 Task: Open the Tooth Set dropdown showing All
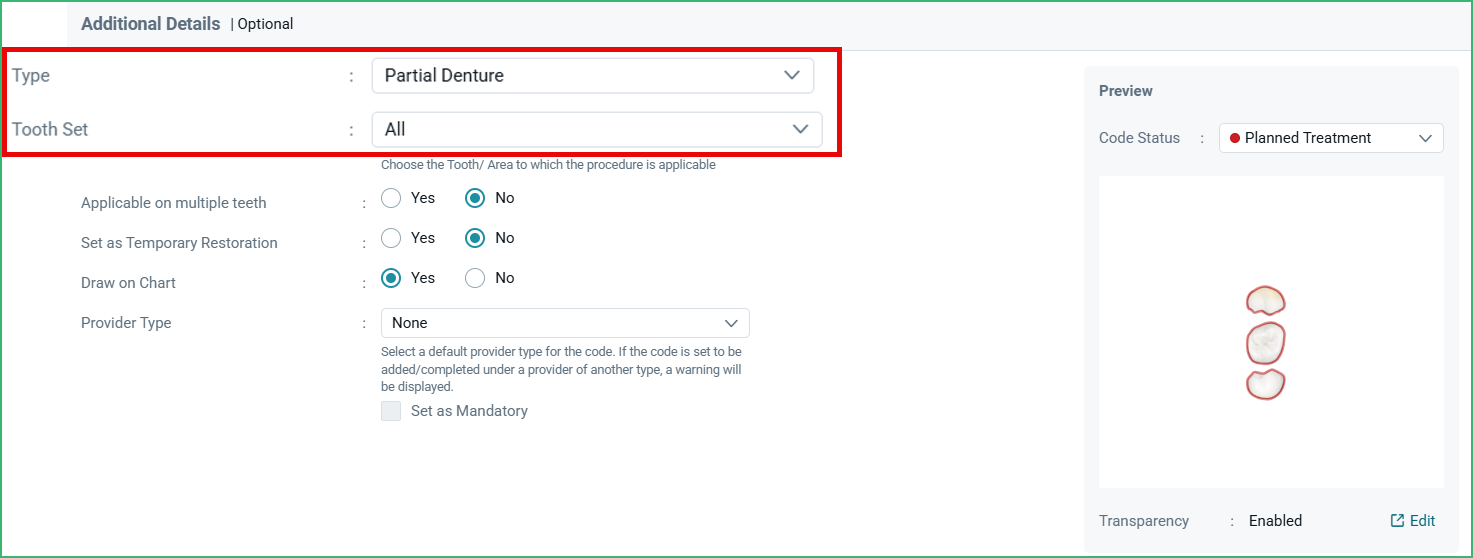[597, 129]
